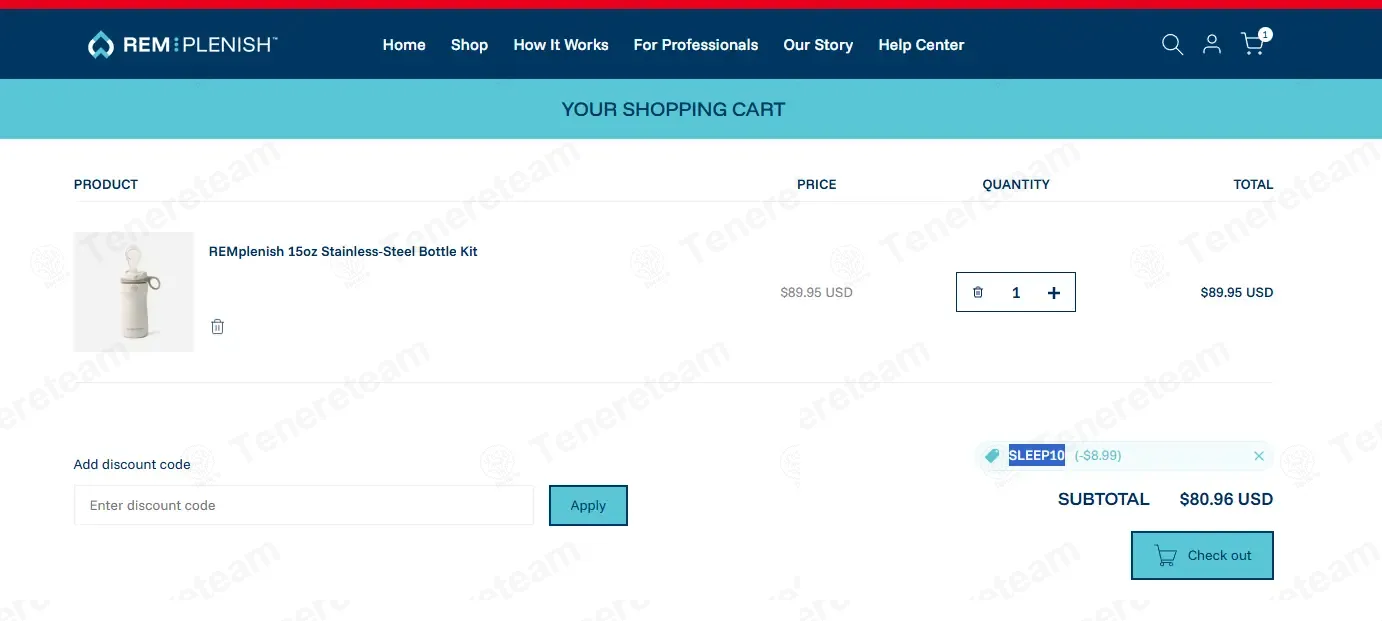Open the search magnifier icon
The width and height of the screenshot is (1382, 621).
coord(1172,45)
